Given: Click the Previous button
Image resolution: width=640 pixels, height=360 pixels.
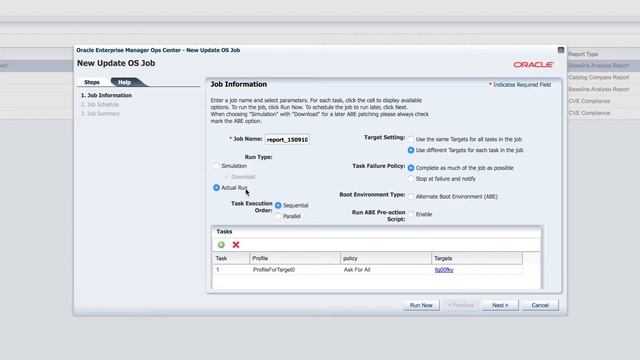Looking at the screenshot, I should pos(460,305).
